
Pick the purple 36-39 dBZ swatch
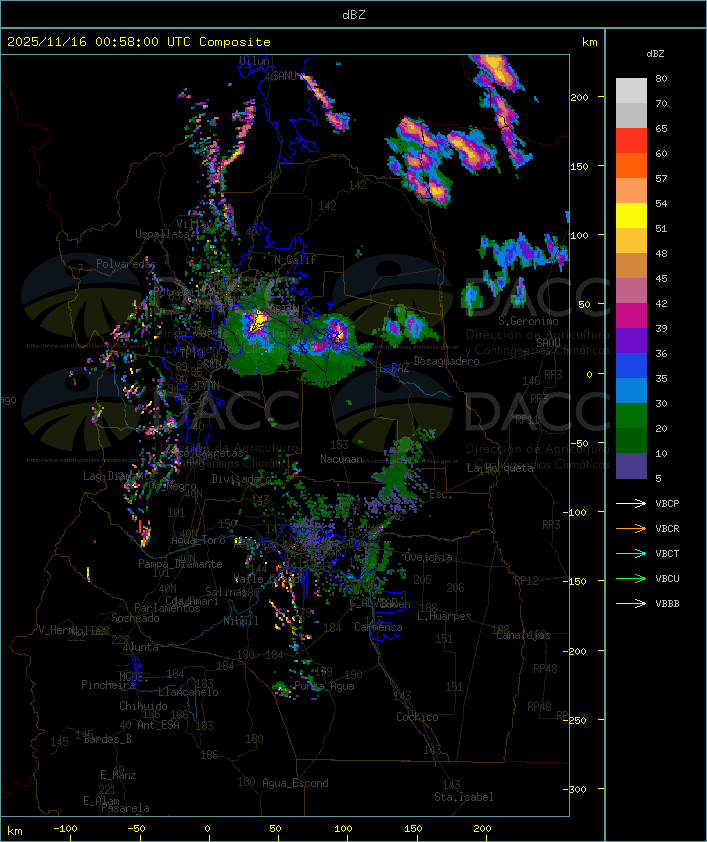pos(631,340)
